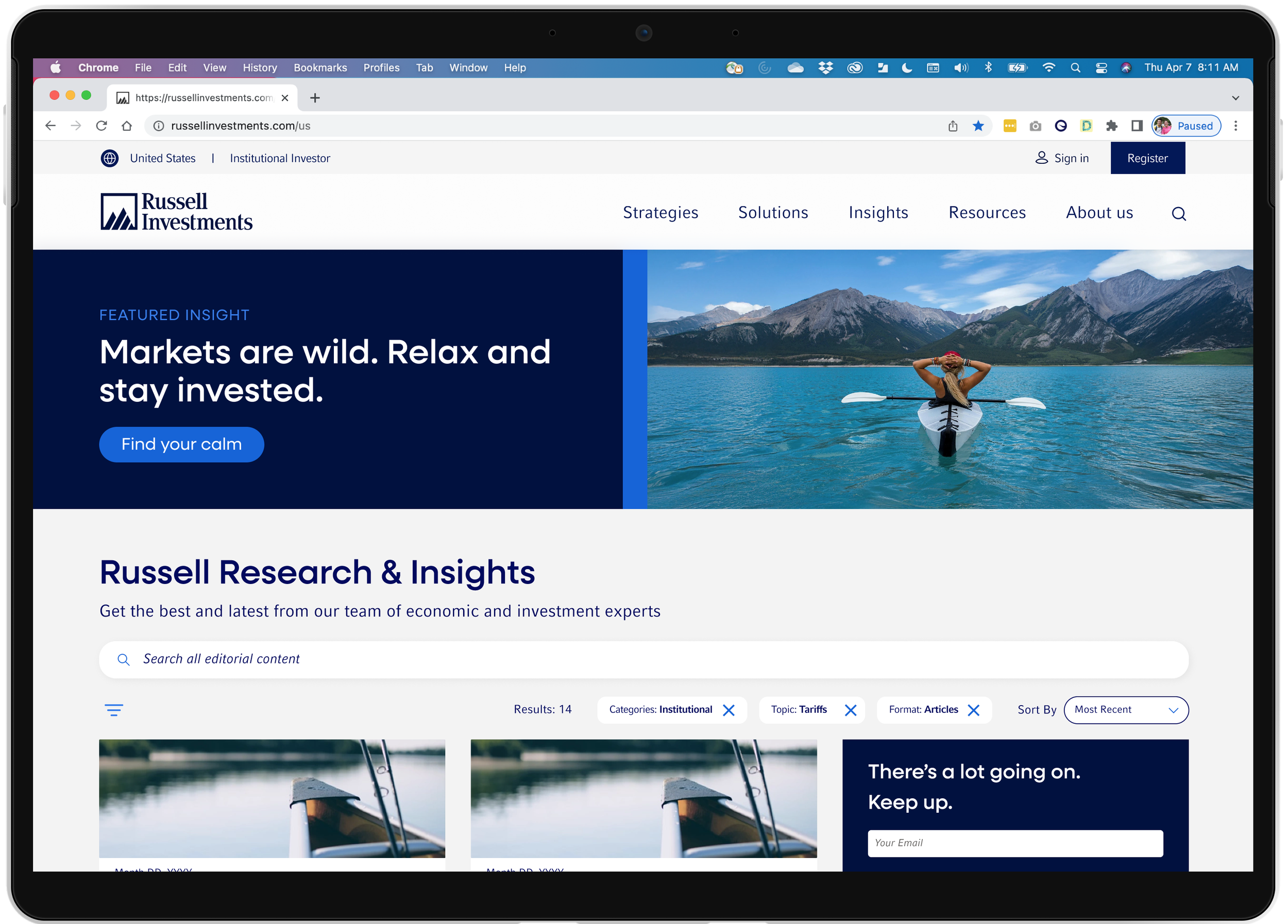Open Chrome three-dot options menu

click(1235, 126)
